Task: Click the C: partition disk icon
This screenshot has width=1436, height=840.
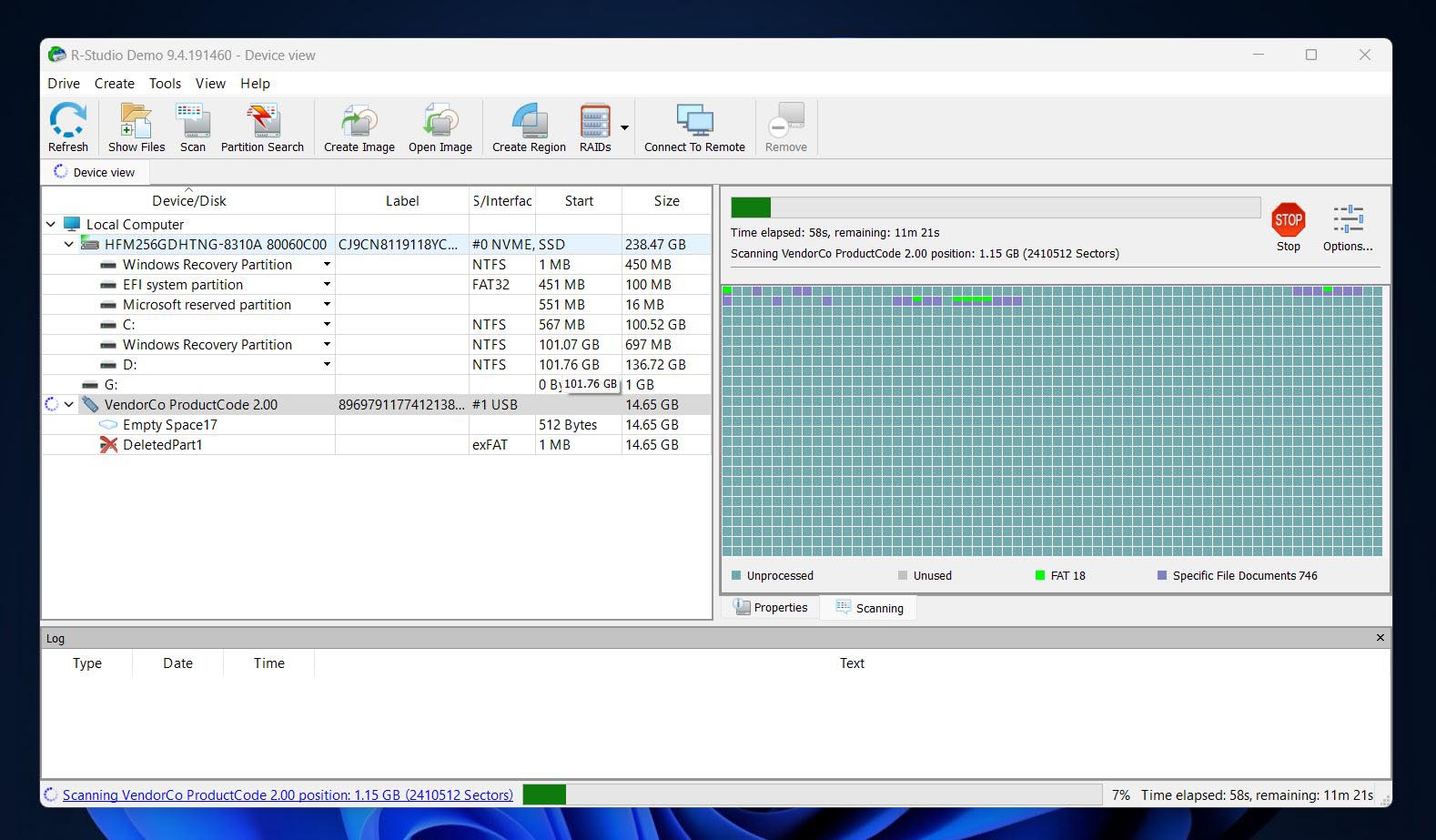Action: [x=108, y=325]
